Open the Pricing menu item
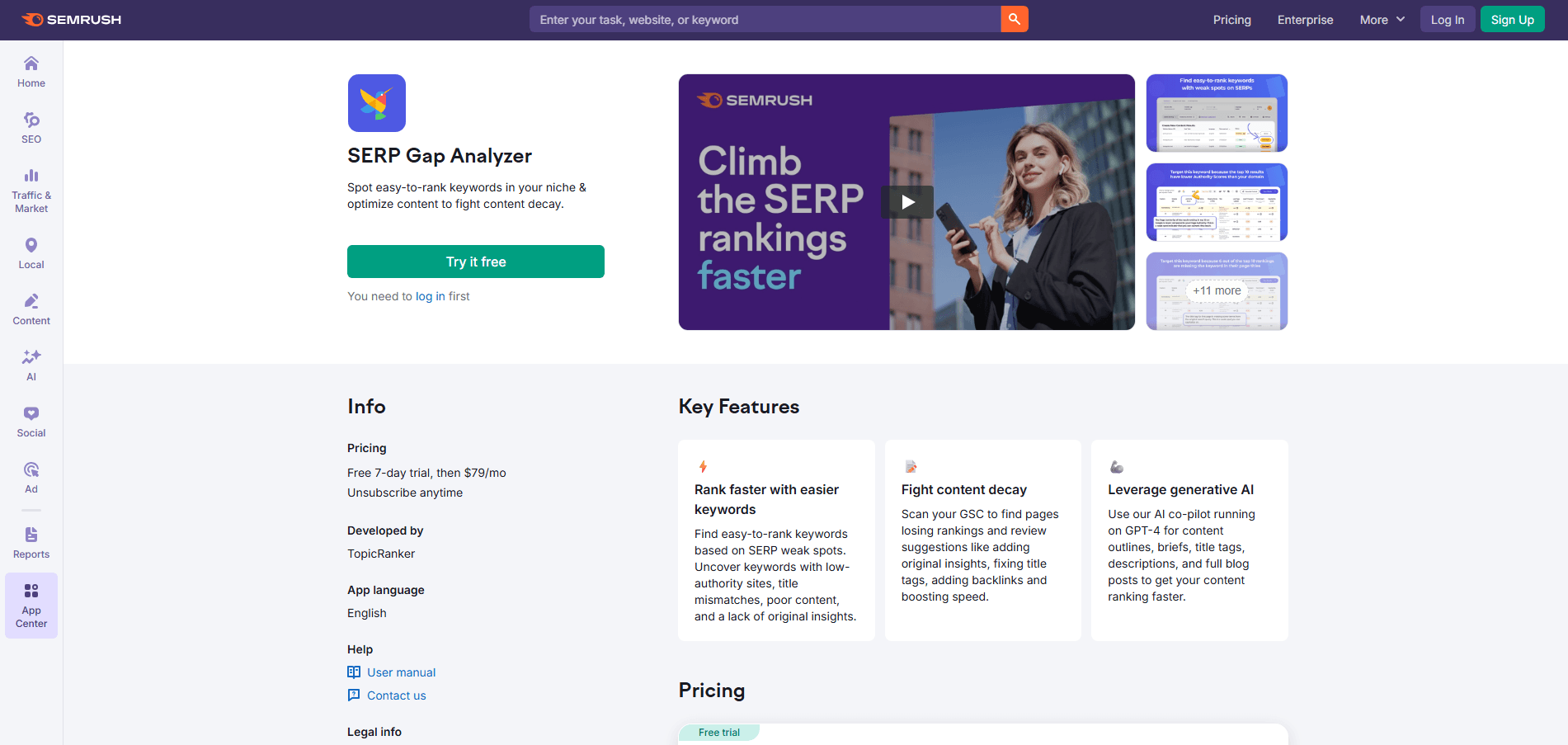The height and width of the screenshot is (745, 1568). pos(1231,19)
